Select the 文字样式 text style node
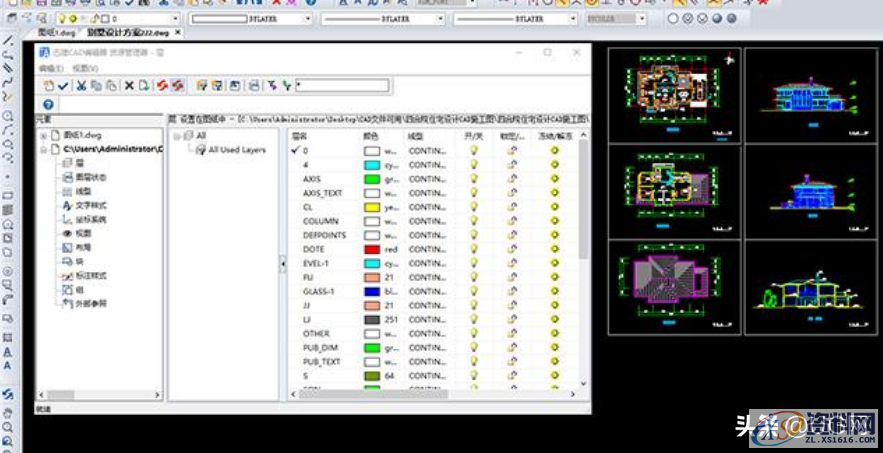The image size is (883, 453). point(90,205)
